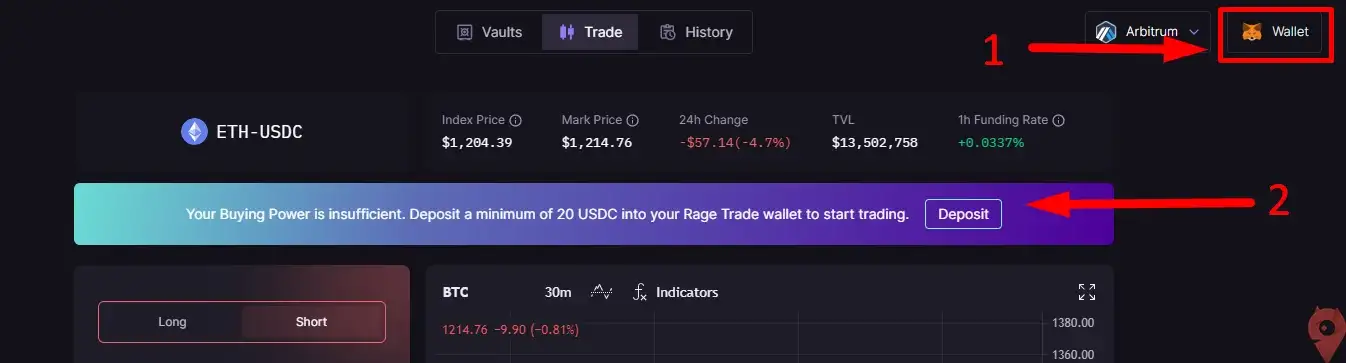The width and height of the screenshot is (1346, 363).
Task: Click the Wallet button
Action: coord(1275,32)
